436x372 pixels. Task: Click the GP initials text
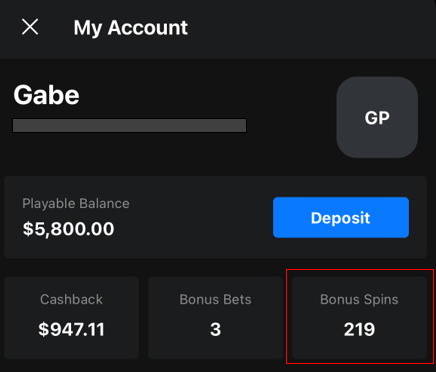(x=377, y=118)
